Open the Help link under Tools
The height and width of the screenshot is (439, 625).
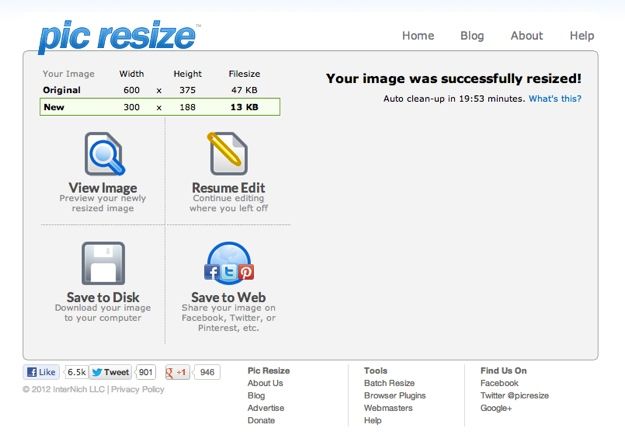[372, 420]
